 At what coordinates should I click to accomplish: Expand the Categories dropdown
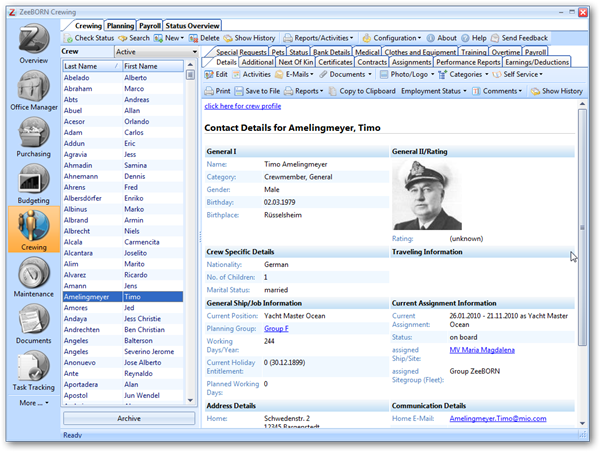click(x=463, y=74)
